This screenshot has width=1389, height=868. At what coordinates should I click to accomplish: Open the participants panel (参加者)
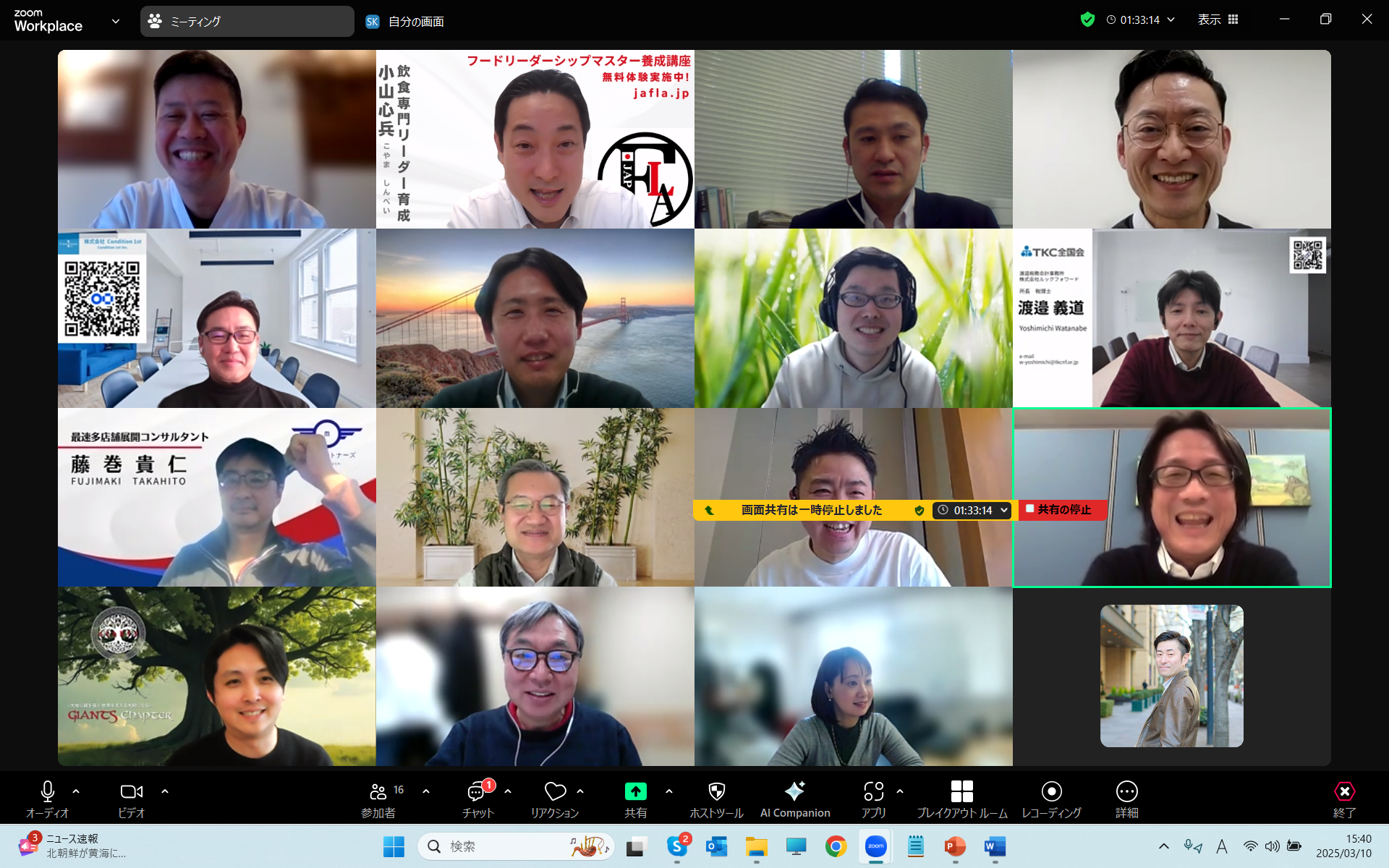378,799
